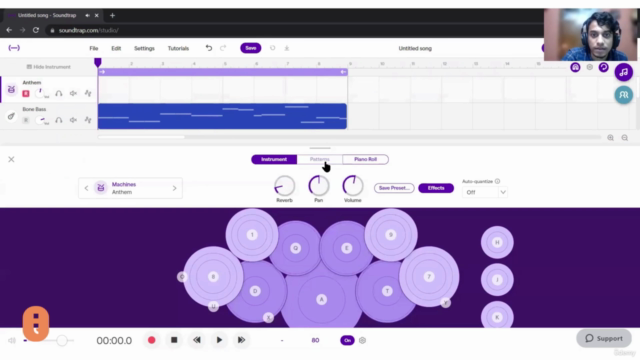This screenshot has height=360, width=640.
Task: Hit the kick drum pad A
Action: tap(321, 299)
